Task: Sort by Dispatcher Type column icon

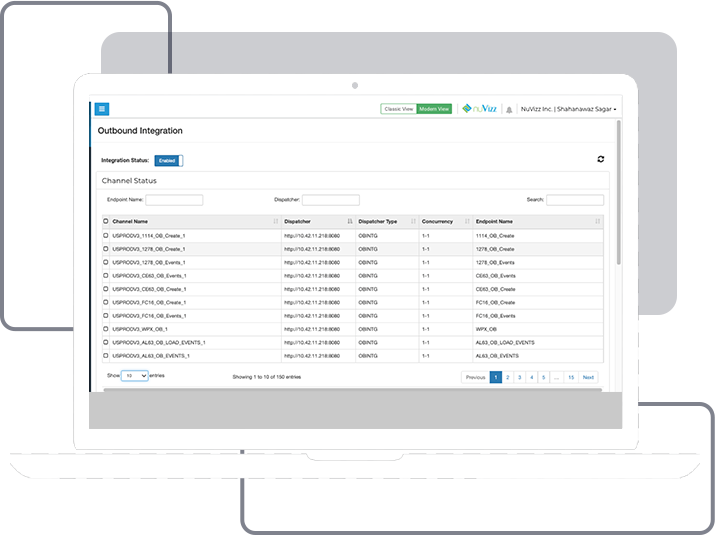Action: (x=413, y=221)
